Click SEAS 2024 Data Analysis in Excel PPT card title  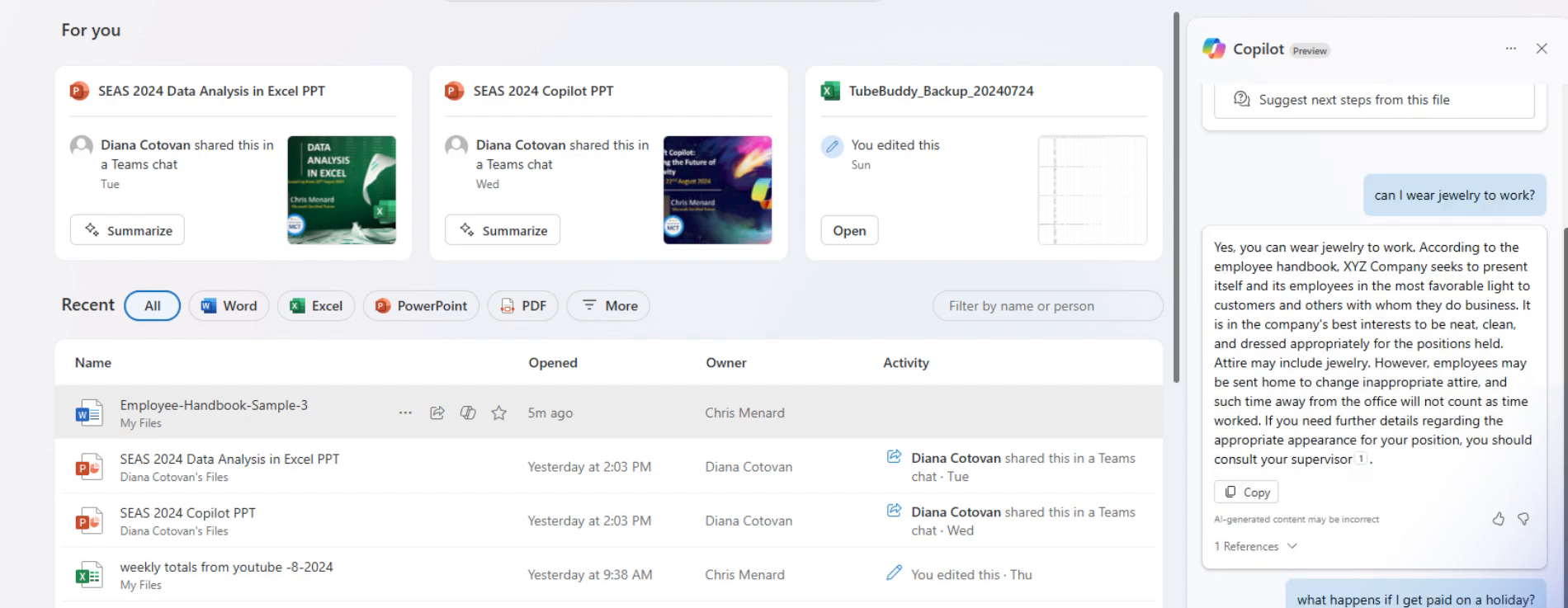coord(211,91)
